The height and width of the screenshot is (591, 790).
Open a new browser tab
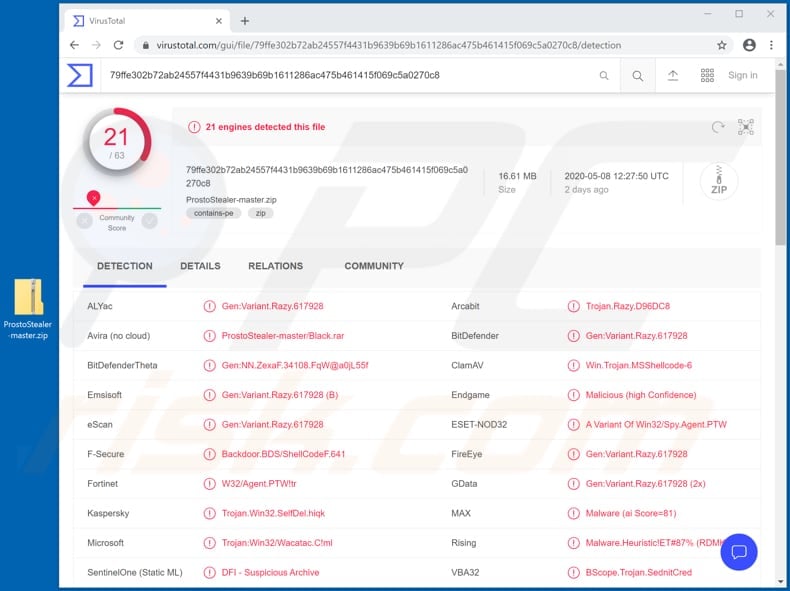(245, 21)
